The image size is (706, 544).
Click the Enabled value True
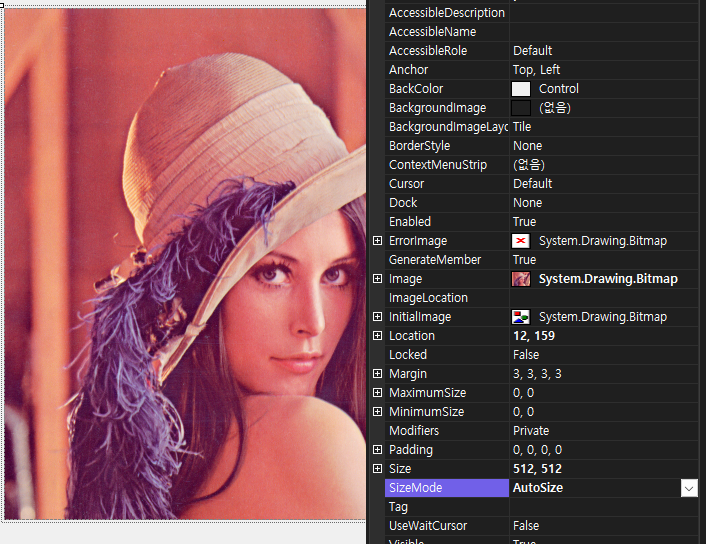click(x=525, y=222)
